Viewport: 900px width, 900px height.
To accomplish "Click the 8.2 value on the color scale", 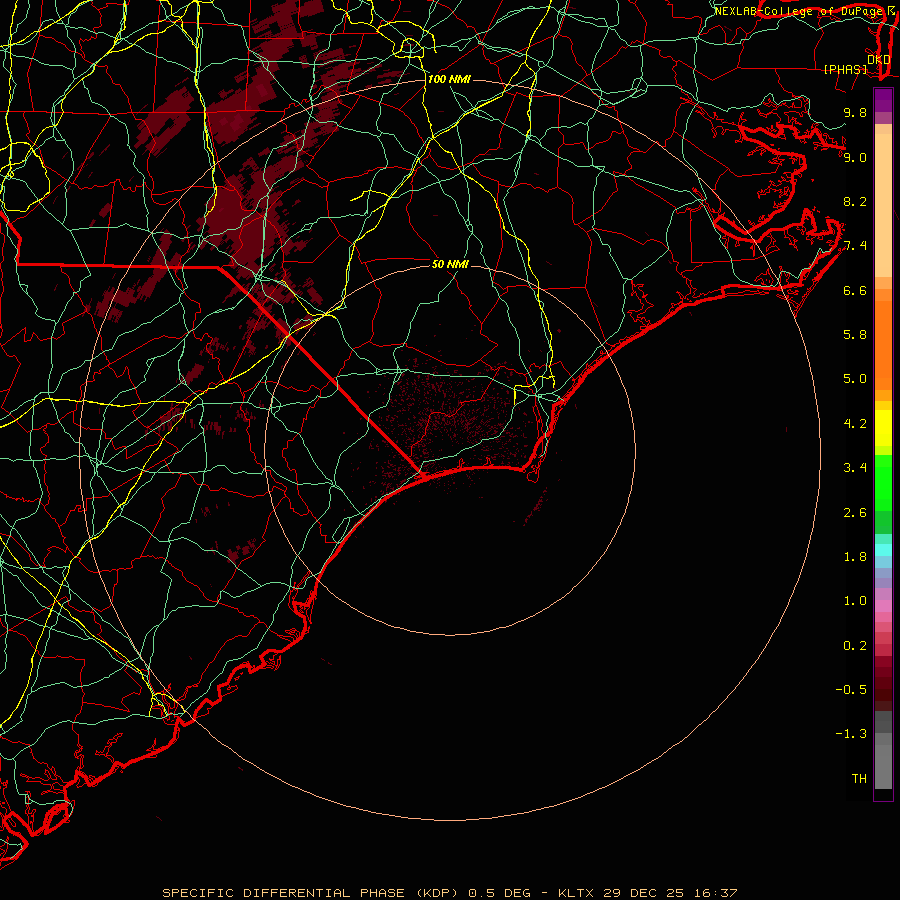I will [x=855, y=201].
